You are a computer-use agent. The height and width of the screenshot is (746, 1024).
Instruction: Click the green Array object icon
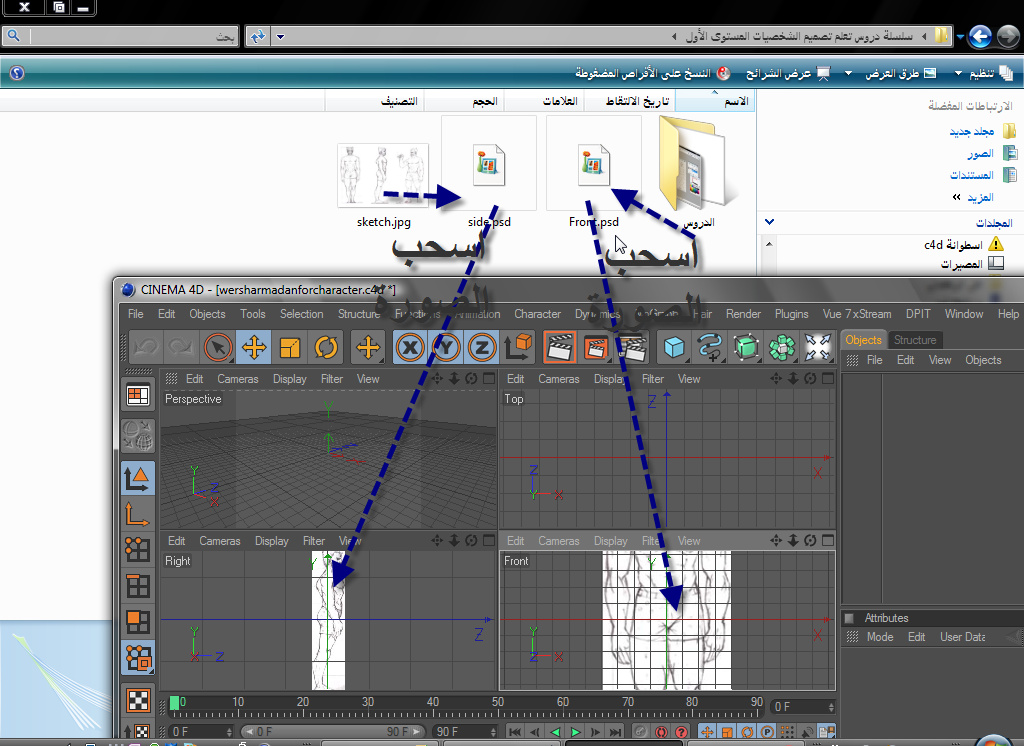coord(782,347)
